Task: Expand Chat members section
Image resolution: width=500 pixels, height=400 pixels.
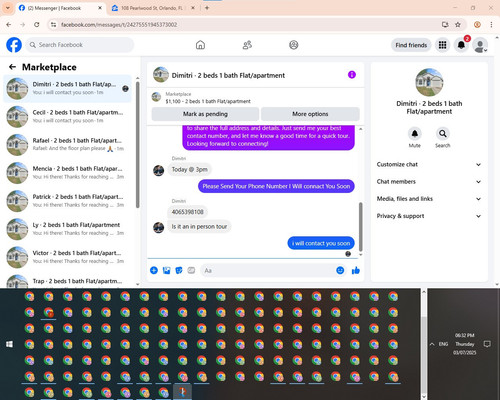Action: (x=429, y=182)
